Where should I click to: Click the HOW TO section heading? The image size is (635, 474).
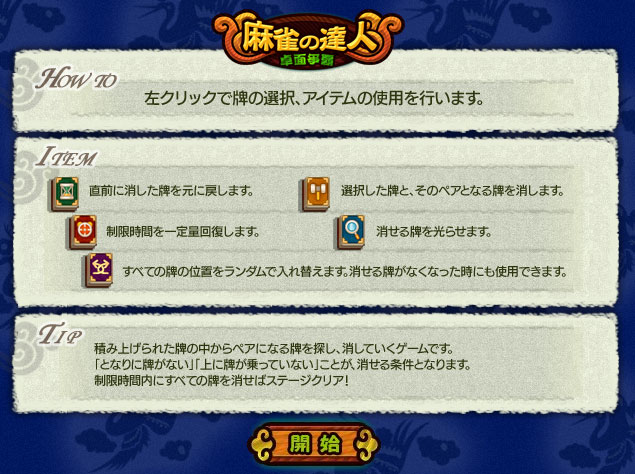click(77, 78)
